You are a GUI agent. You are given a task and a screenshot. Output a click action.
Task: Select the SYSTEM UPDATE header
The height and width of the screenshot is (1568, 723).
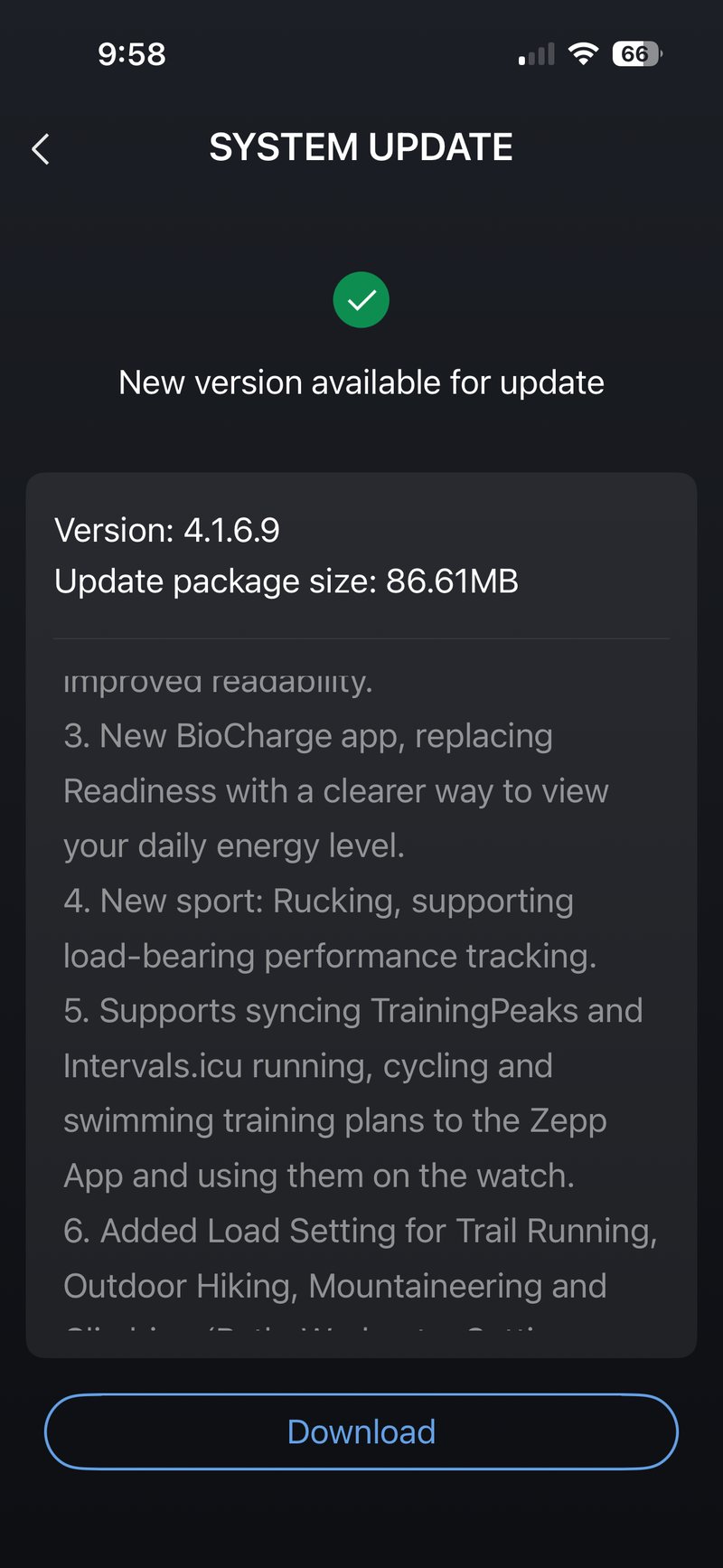(361, 146)
